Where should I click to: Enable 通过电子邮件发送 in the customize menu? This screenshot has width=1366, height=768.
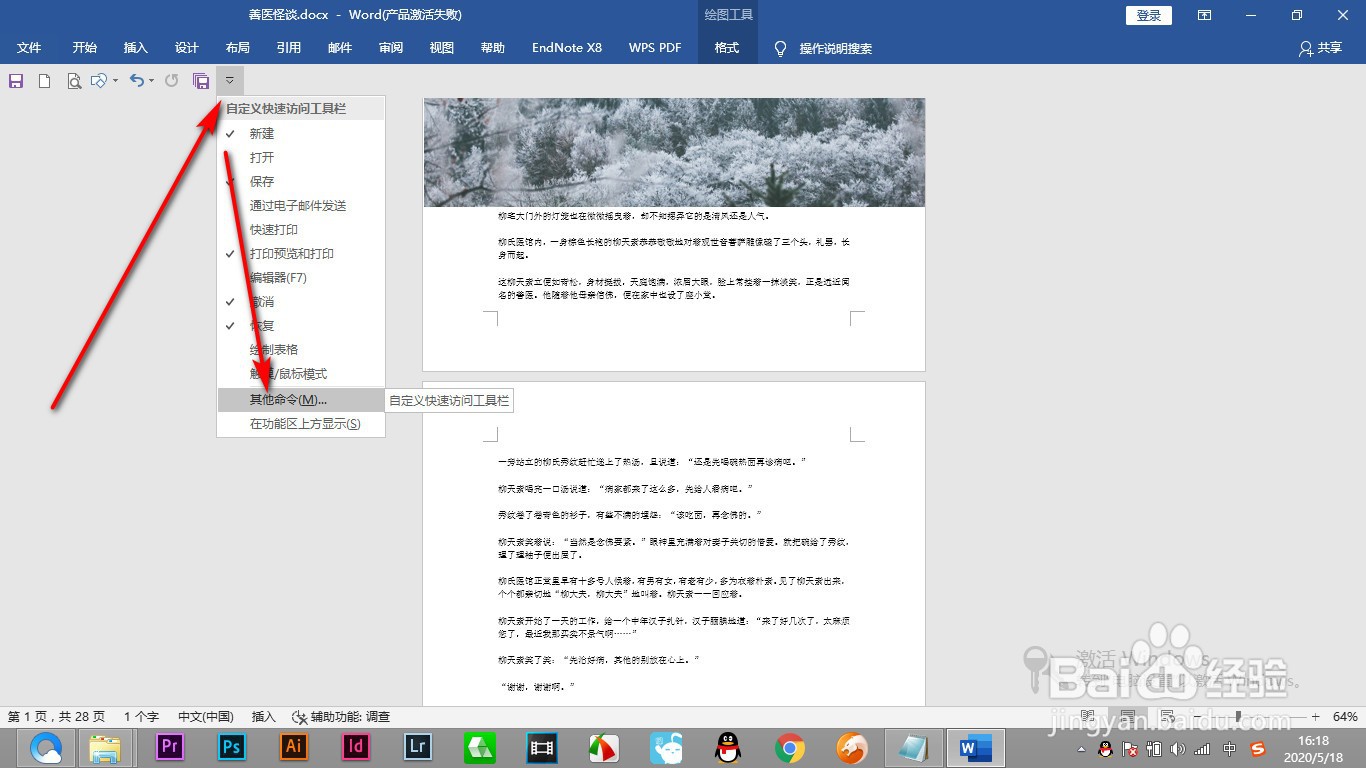[x=301, y=205]
